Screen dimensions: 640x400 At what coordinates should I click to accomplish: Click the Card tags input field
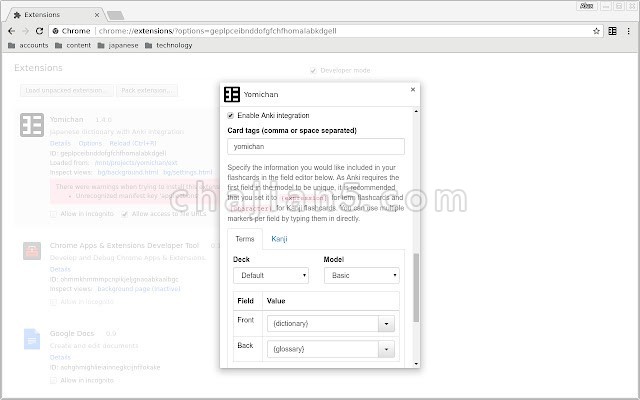316,147
